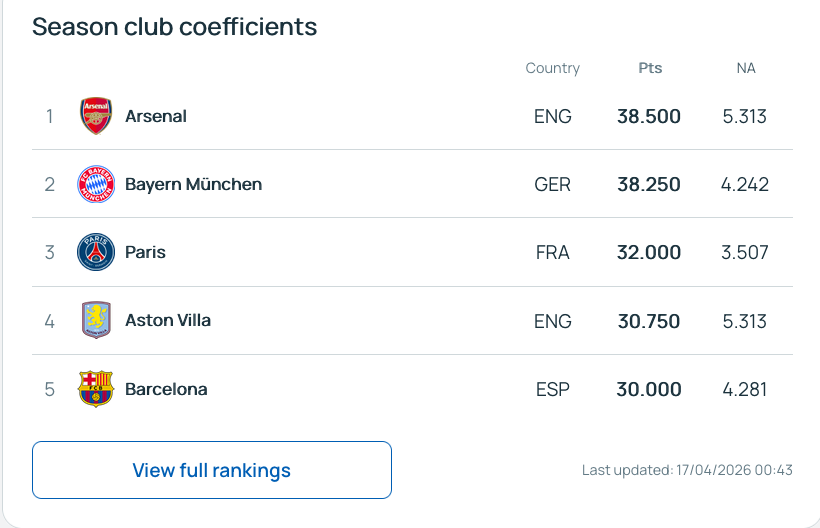Click the Season club coefficients heading
This screenshot has width=820, height=528.
click(x=175, y=27)
